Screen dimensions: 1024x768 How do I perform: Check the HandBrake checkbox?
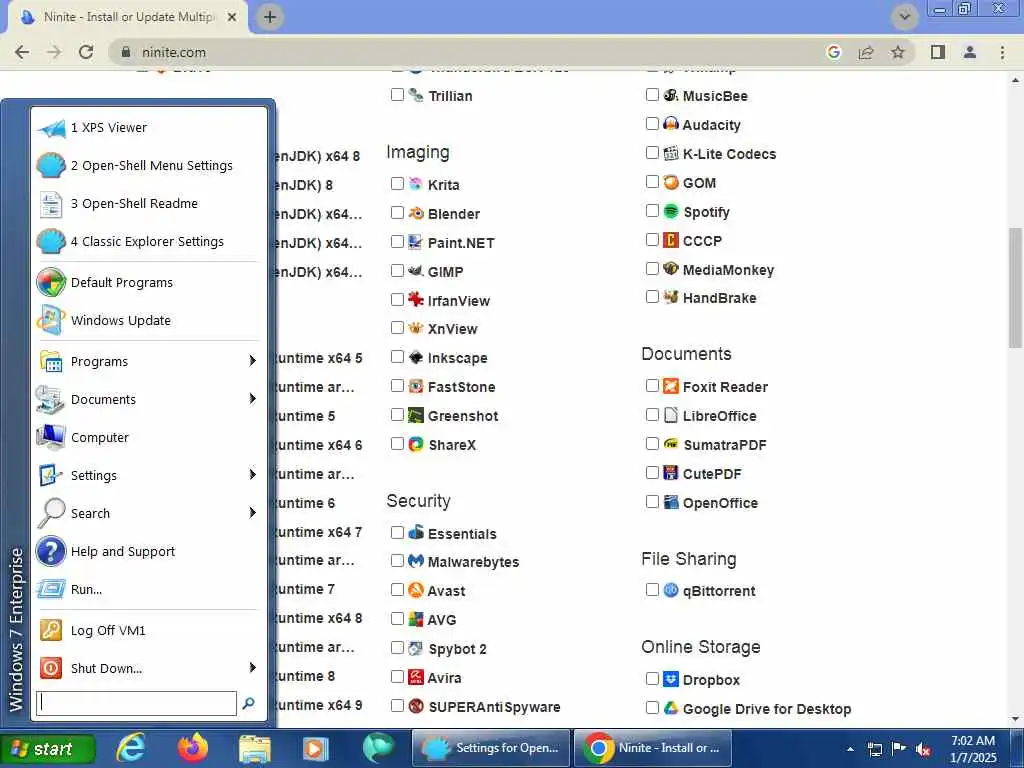pyautogui.click(x=652, y=296)
